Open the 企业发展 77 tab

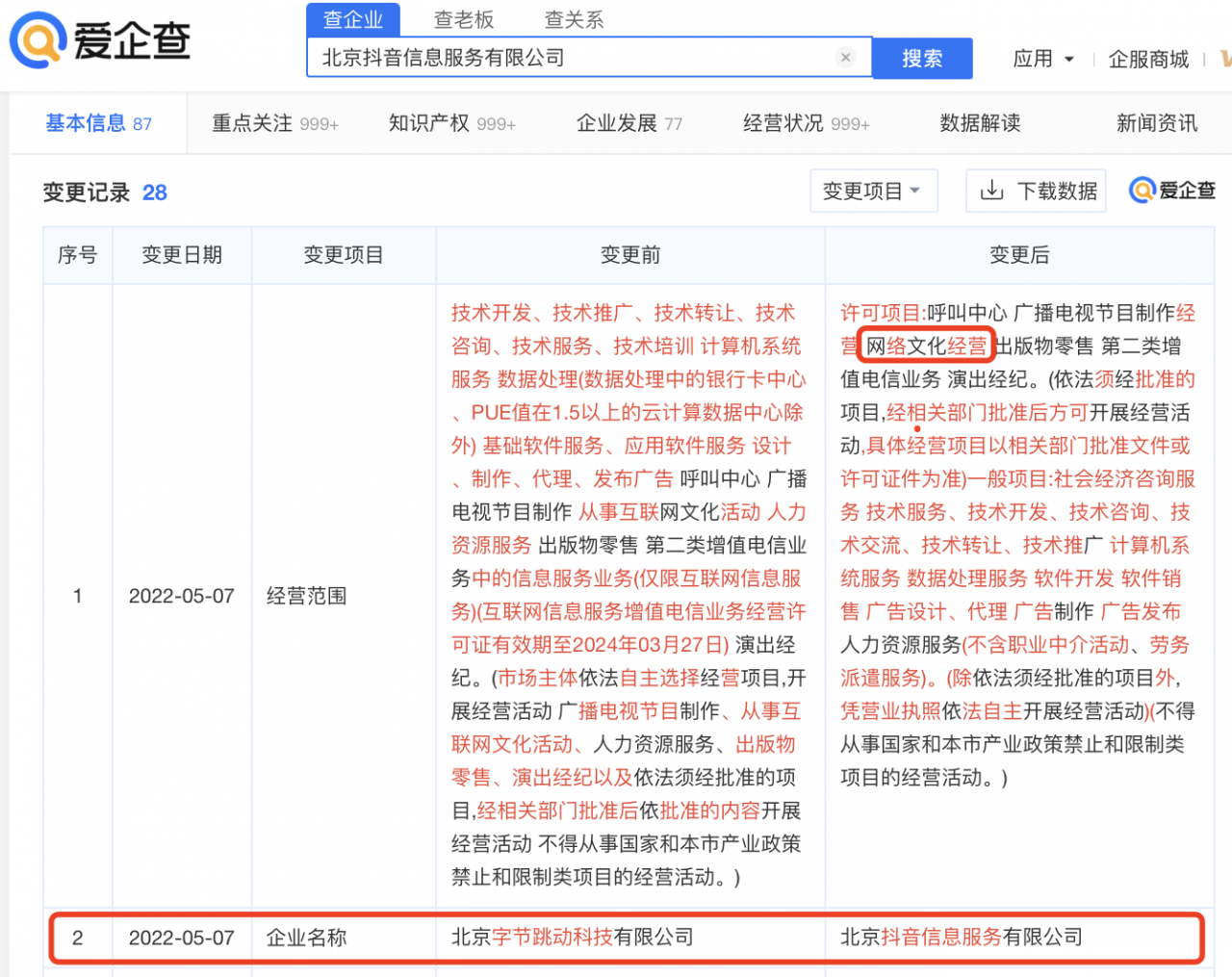point(629,123)
